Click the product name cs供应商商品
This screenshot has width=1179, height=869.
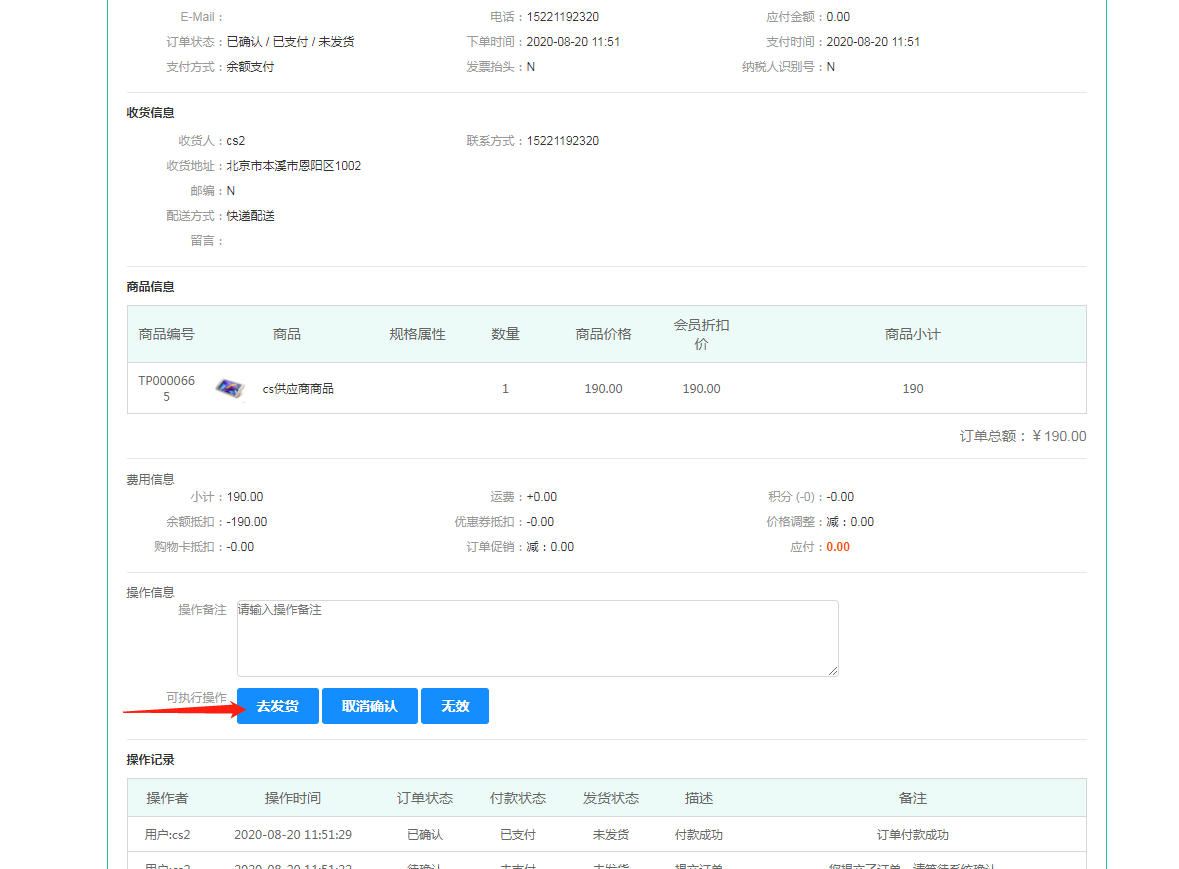point(298,389)
